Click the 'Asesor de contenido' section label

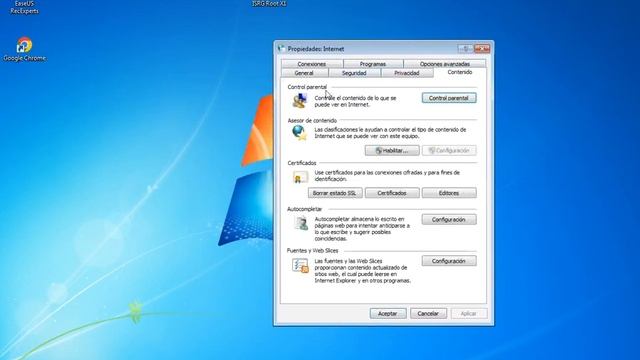(x=312, y=120)
